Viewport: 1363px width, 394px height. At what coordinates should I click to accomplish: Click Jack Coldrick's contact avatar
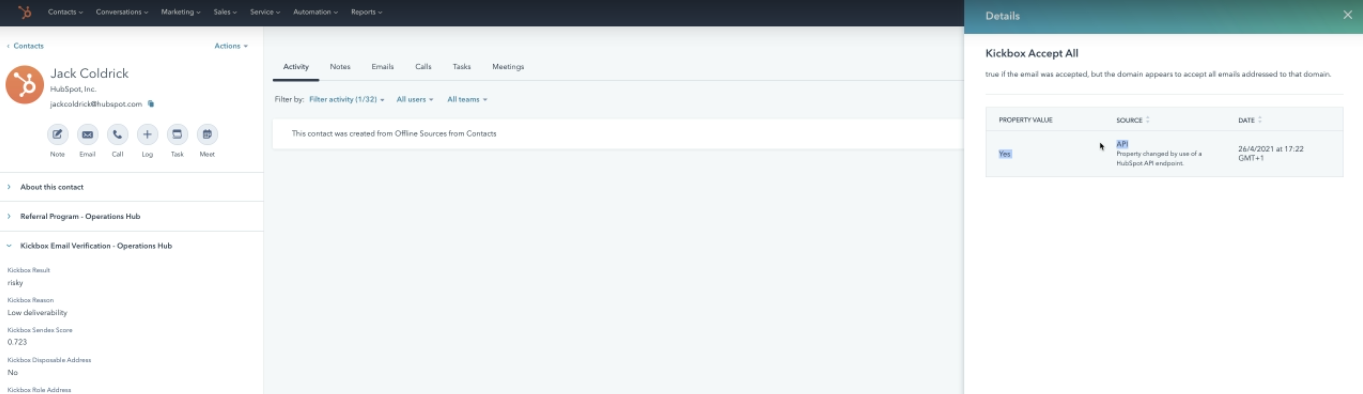point(24,85)
